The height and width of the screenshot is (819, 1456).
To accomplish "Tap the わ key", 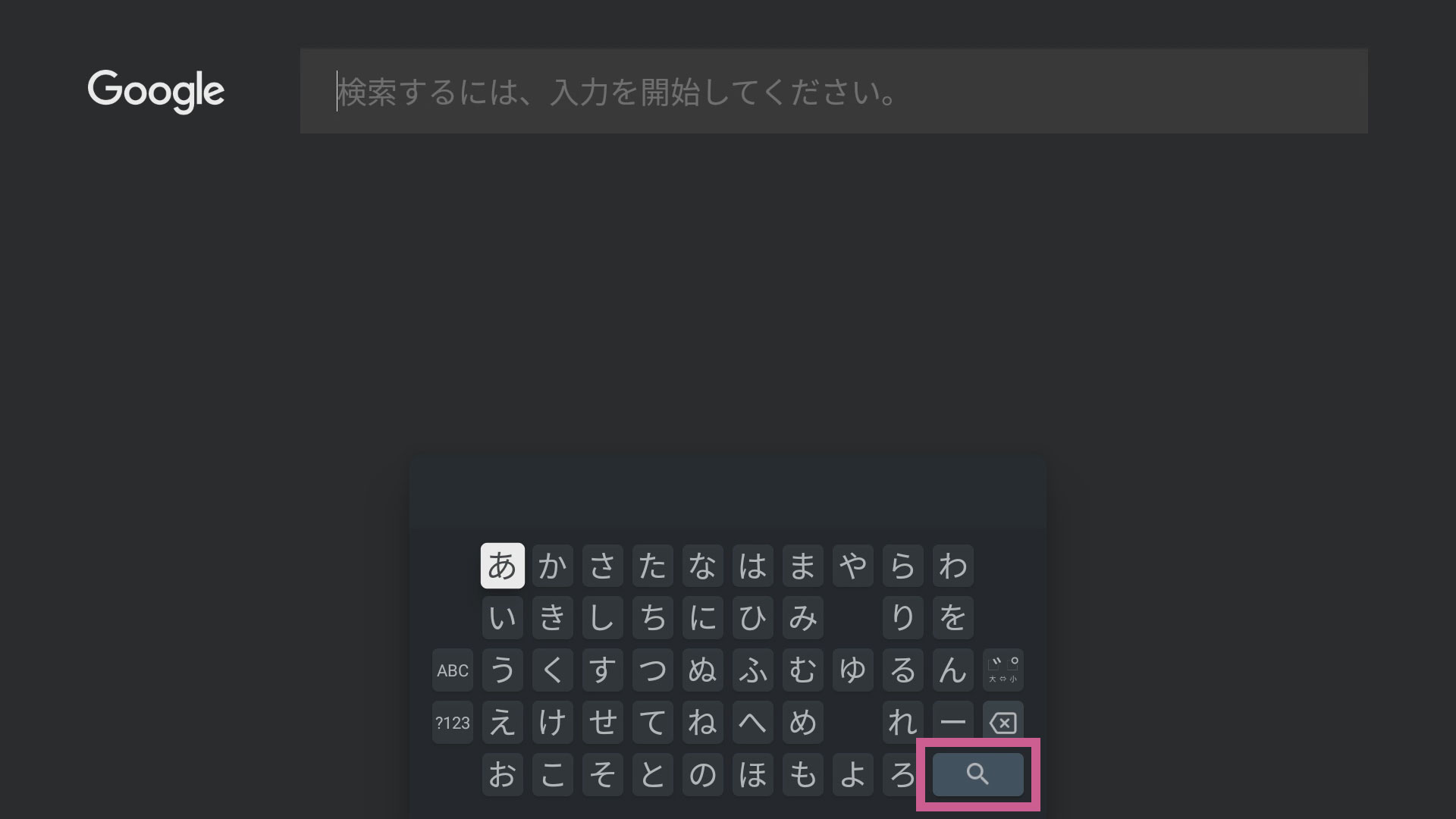I will (x=952, y=566).
